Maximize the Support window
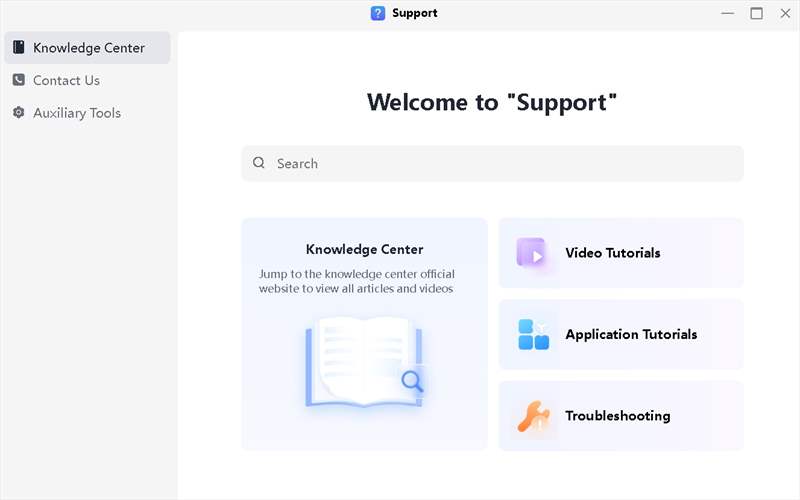This screenshot has height=500, width=800. coord(756,13)
